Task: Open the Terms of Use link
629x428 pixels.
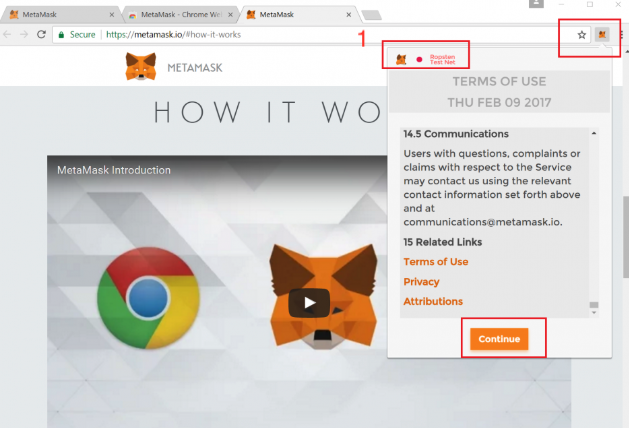Action: tap(436, 262)
